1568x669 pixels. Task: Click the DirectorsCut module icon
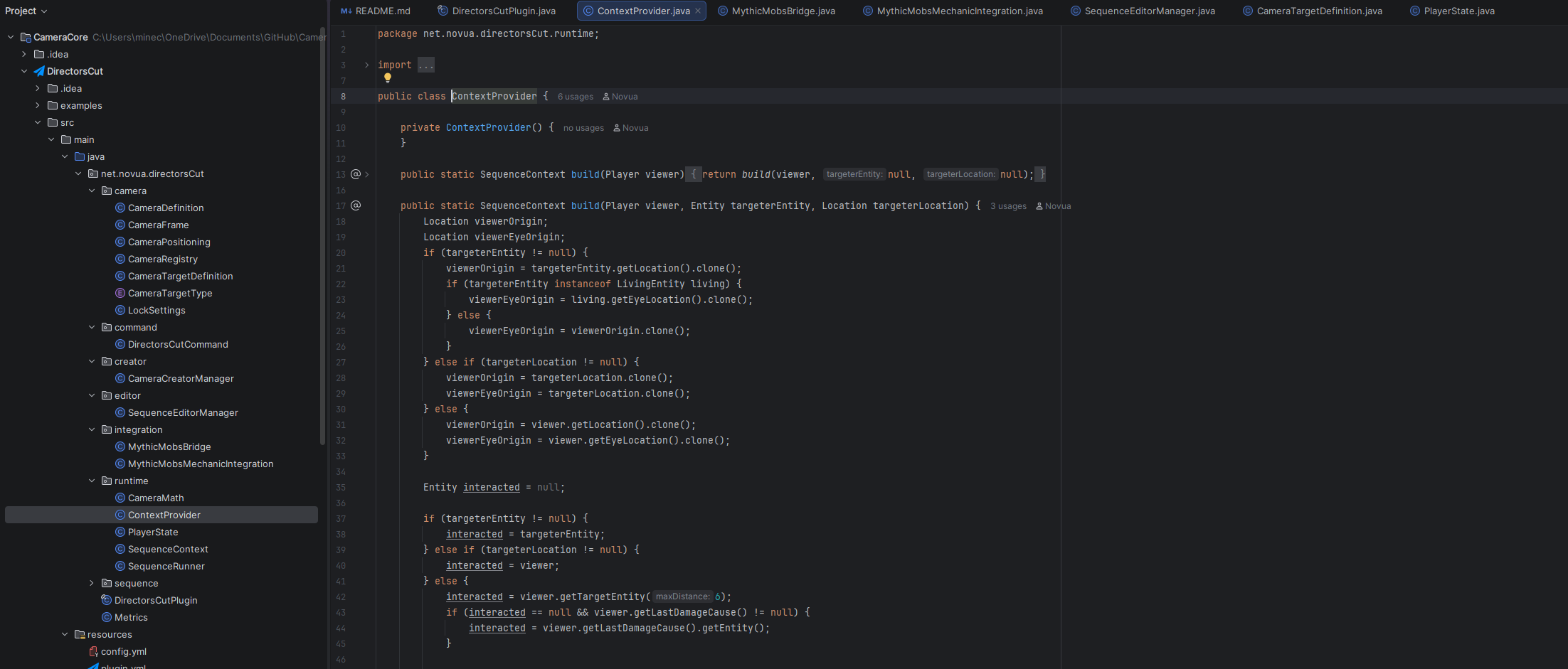pos(39,71)
